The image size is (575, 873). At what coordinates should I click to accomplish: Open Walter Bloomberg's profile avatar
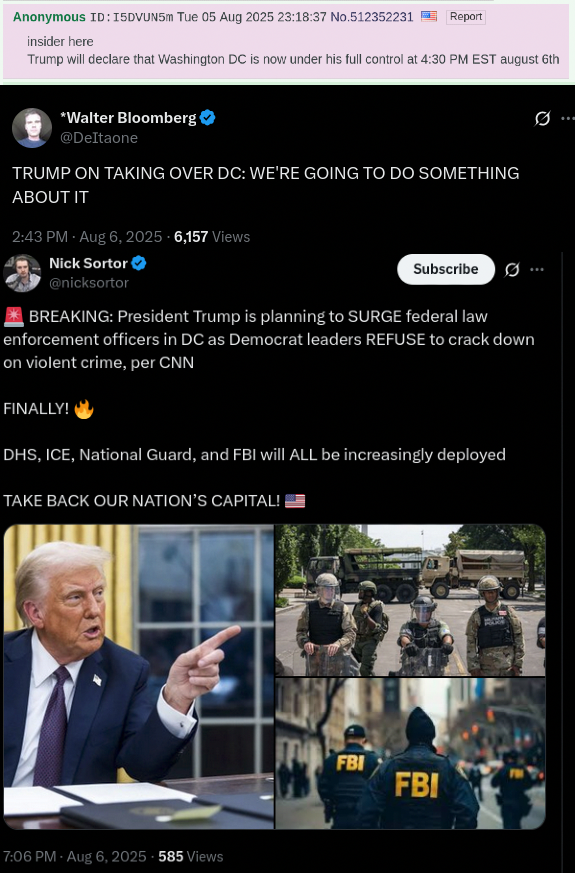(x=32, y=127)
